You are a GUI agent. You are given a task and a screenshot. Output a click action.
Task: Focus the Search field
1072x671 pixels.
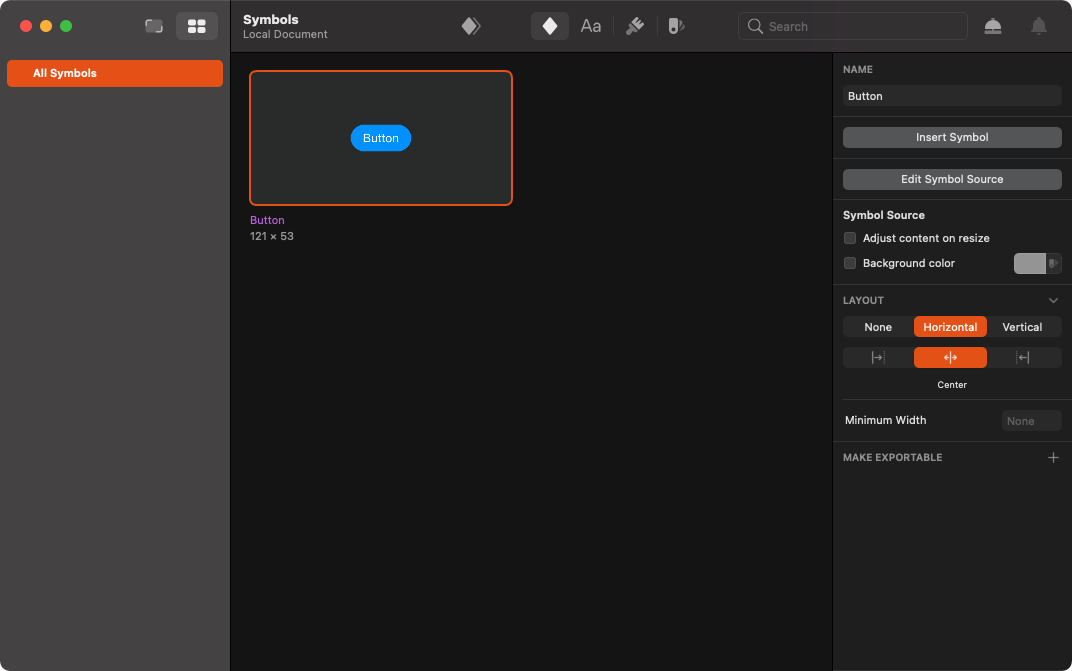tap(853, 26)
